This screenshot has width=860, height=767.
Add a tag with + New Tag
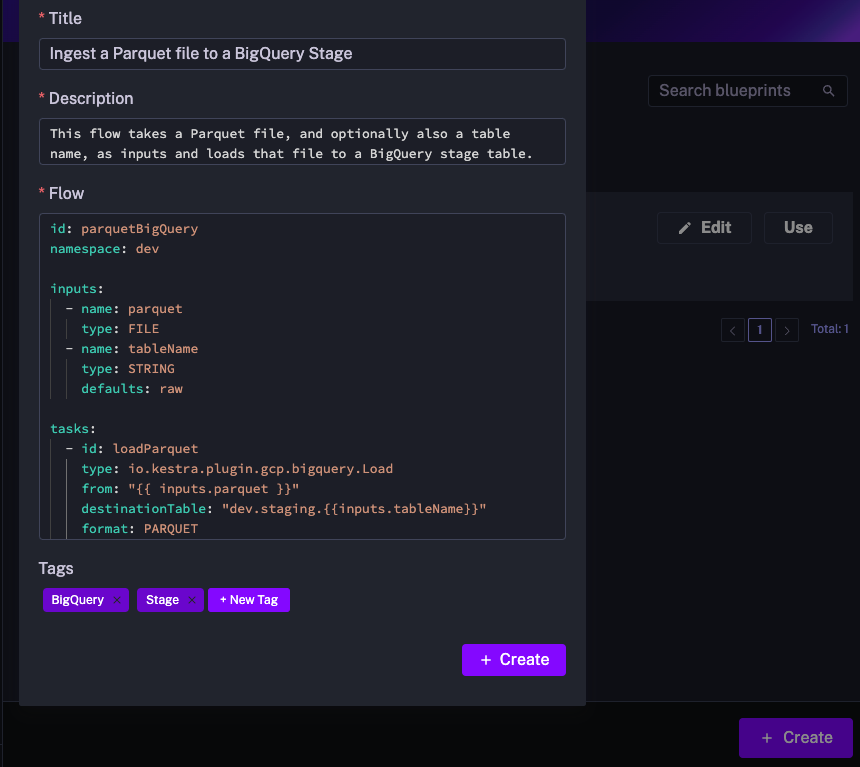[249, 600]
